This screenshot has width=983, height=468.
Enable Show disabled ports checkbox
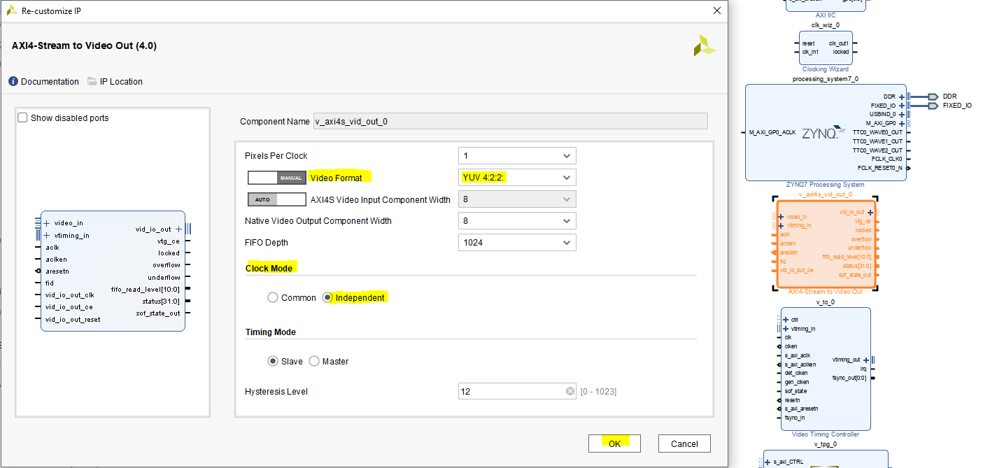23,118
